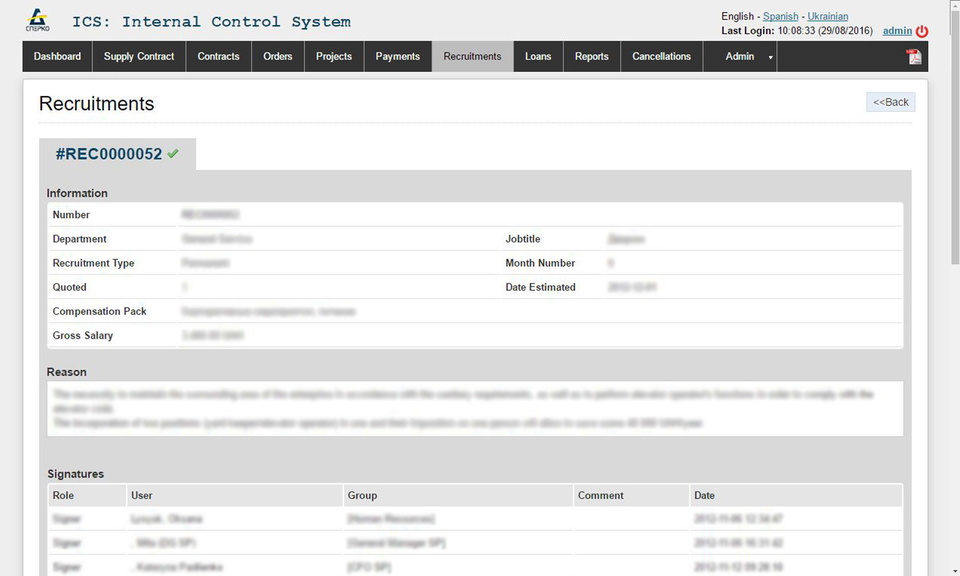Click the СПЕРКО company logo

[38, 20]
